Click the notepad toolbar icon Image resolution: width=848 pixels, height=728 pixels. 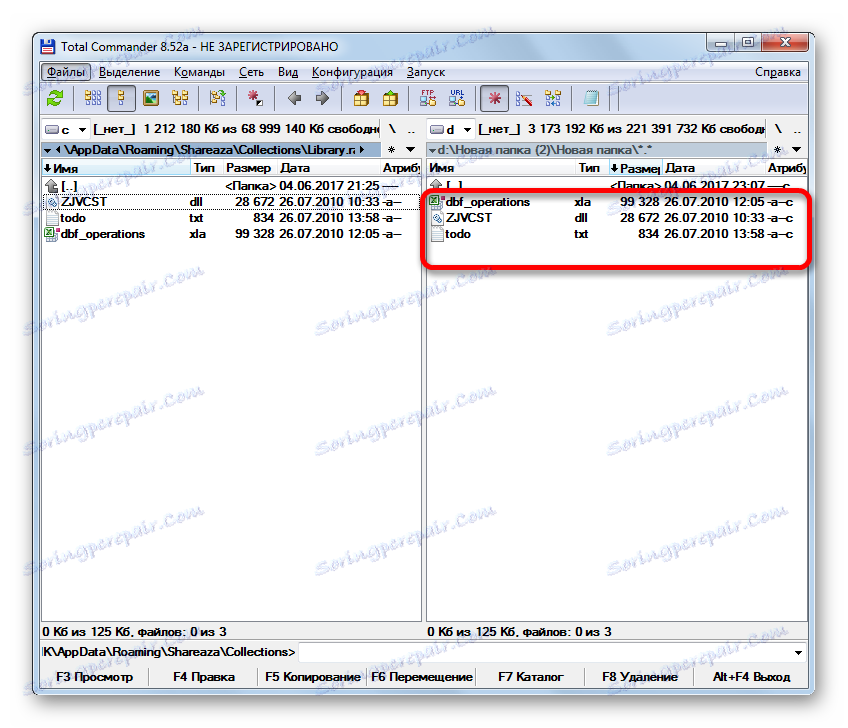[x=591, y=98]
